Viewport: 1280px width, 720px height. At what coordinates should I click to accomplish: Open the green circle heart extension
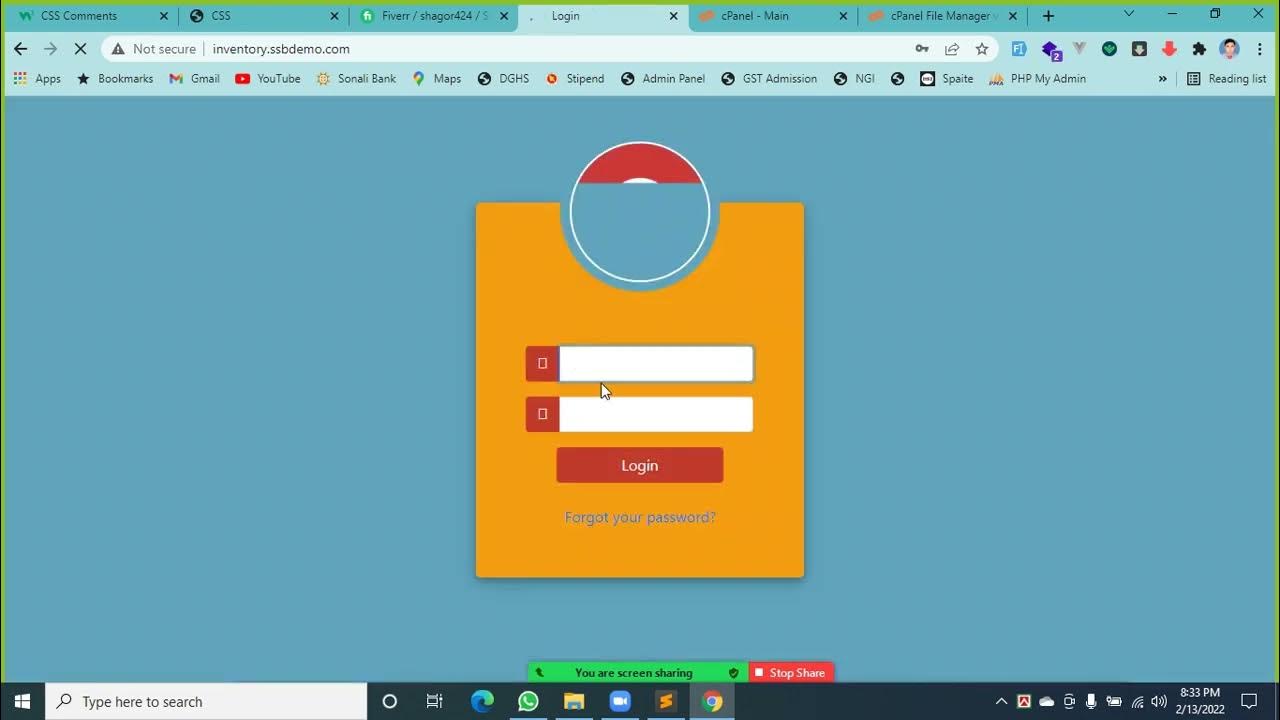click(x=1109, y=49)
